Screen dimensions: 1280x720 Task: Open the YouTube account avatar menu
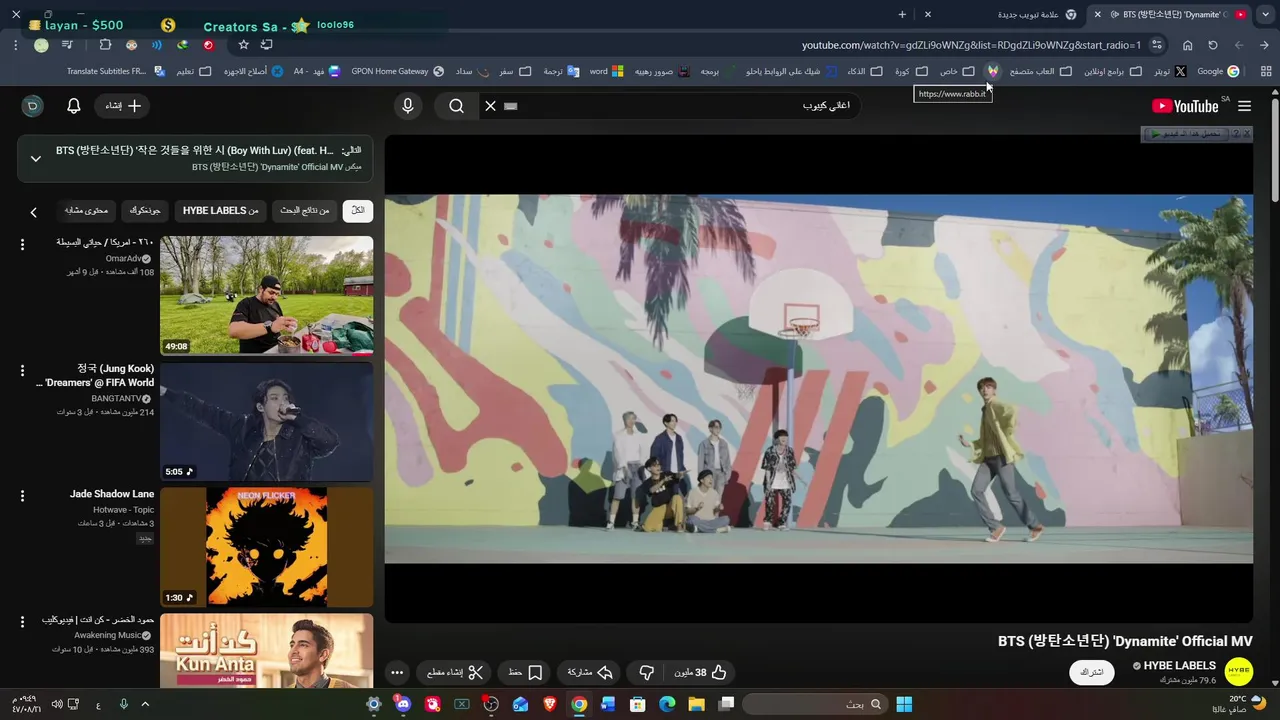[32, 106]
